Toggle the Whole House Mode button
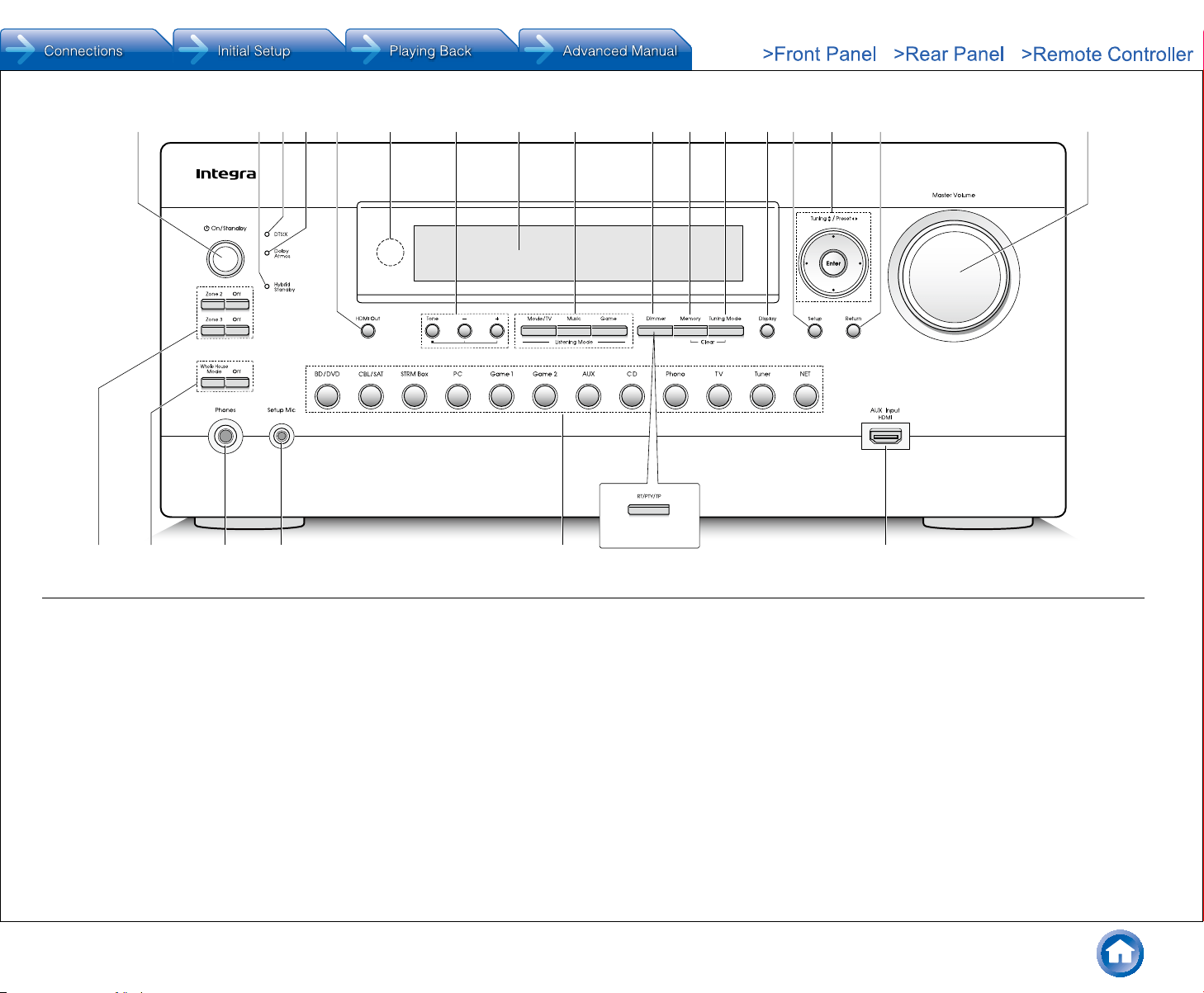 tap(212, 382)
